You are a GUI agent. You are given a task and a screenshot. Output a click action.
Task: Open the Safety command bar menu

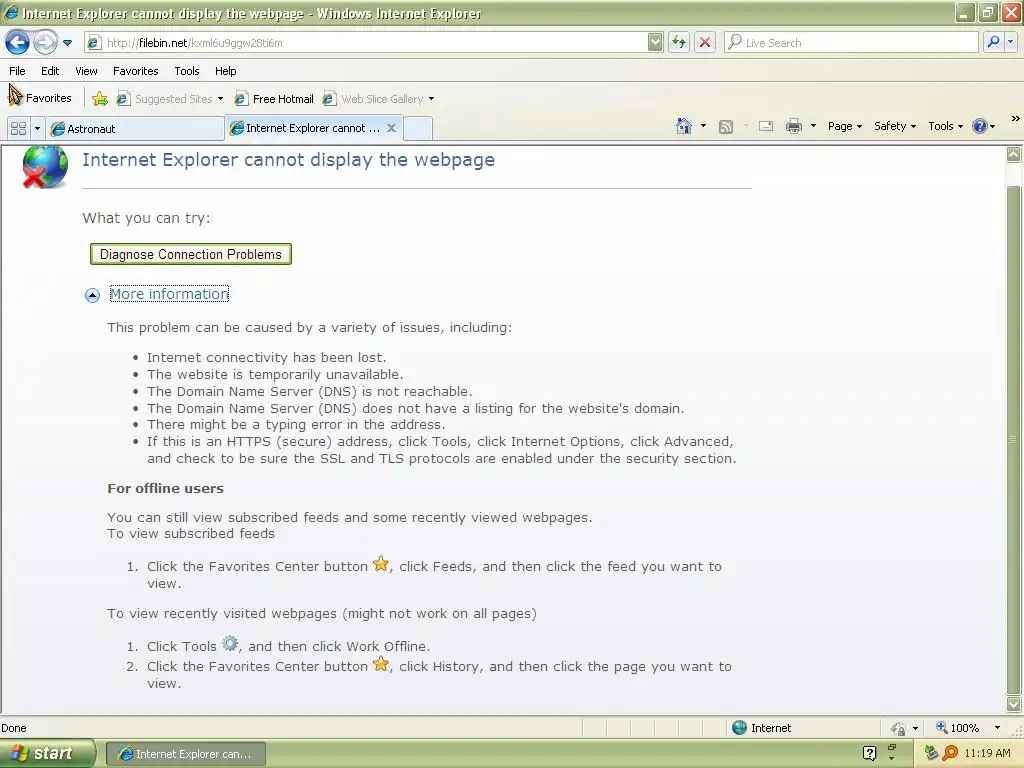tap(895, 126)
